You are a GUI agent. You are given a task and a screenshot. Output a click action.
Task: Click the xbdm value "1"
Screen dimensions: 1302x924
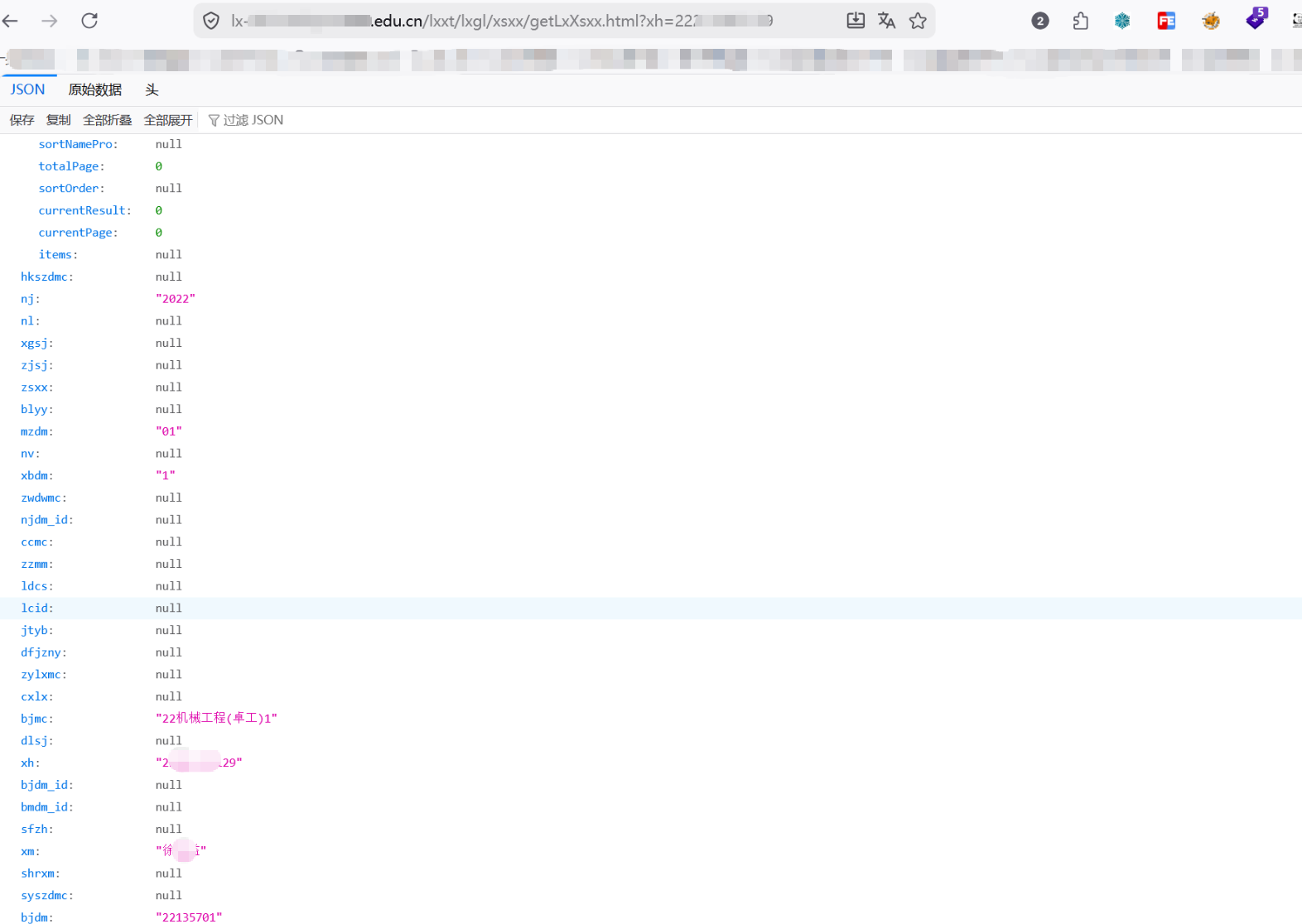(166, 475)
